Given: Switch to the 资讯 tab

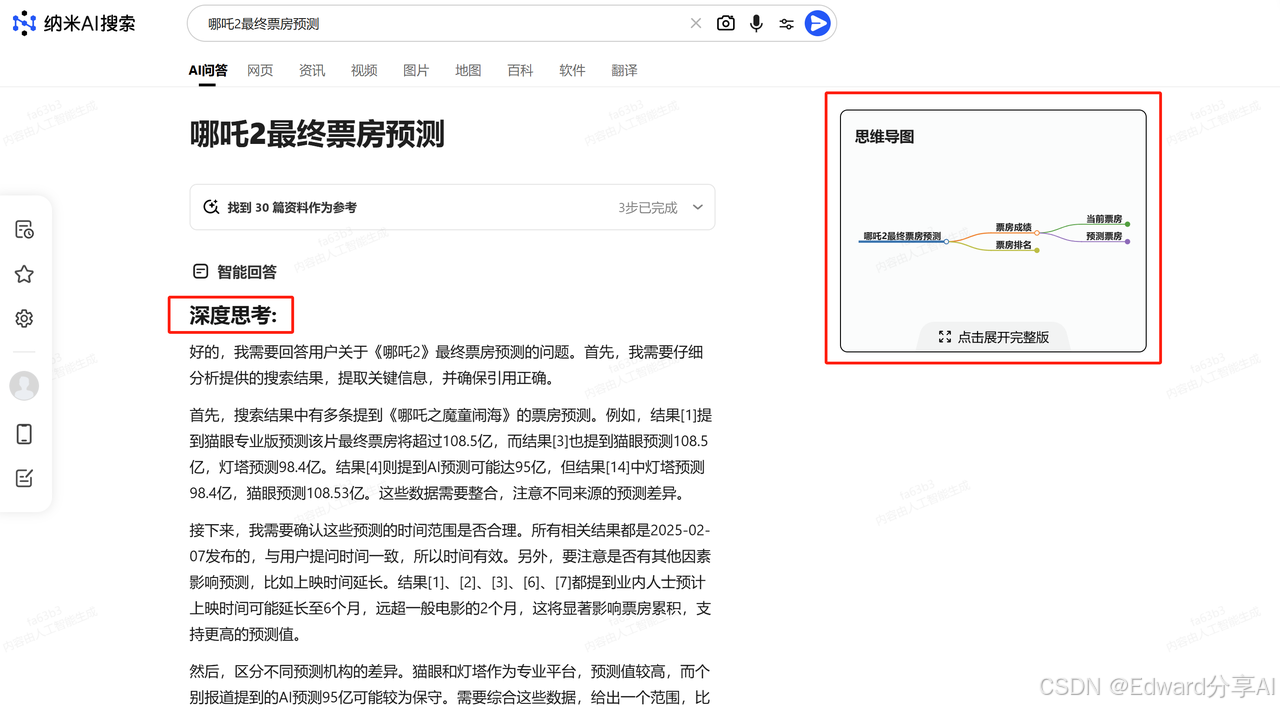Looking at the screenshot, I should point(312,70).
